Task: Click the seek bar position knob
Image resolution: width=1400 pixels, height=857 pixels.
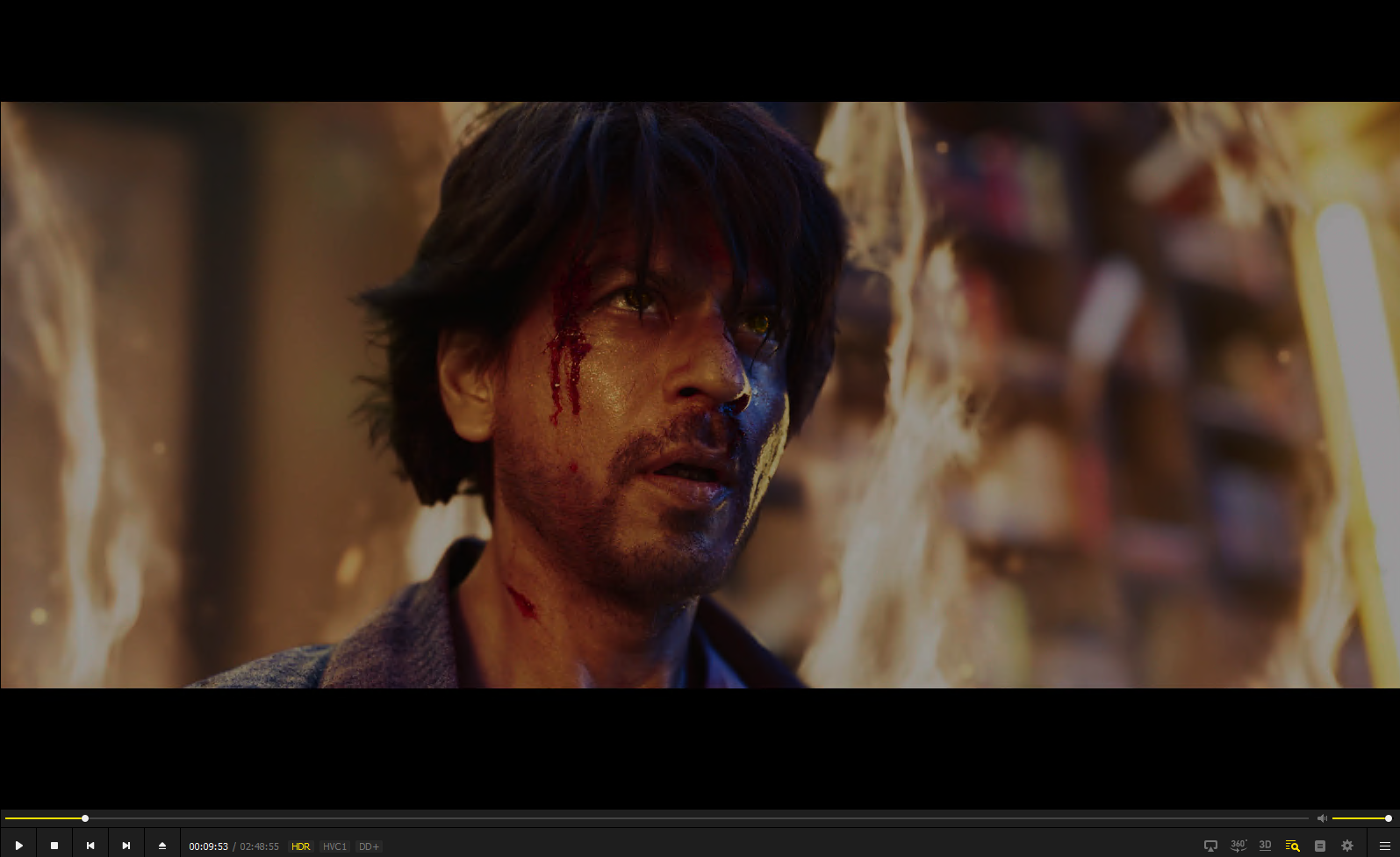Action: click(x=85, y=818)
